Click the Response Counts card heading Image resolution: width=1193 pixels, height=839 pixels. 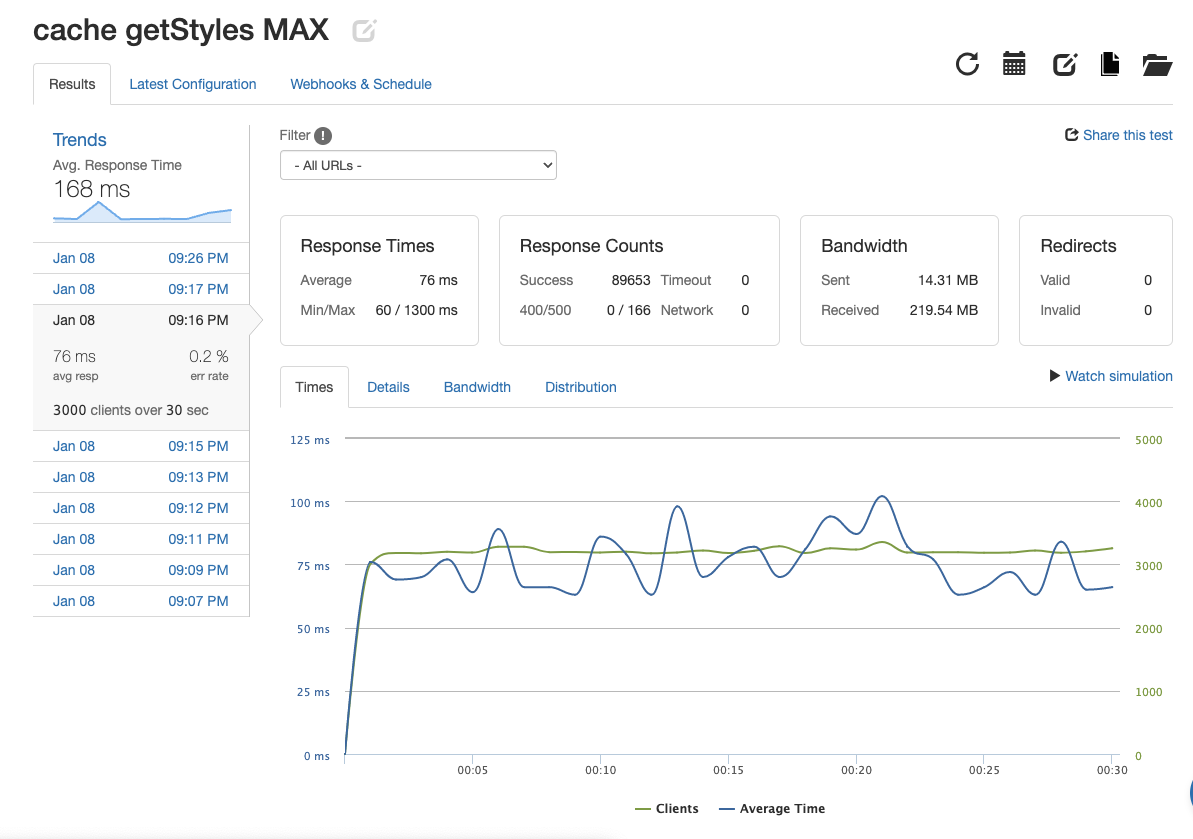[x=591, y=246]
